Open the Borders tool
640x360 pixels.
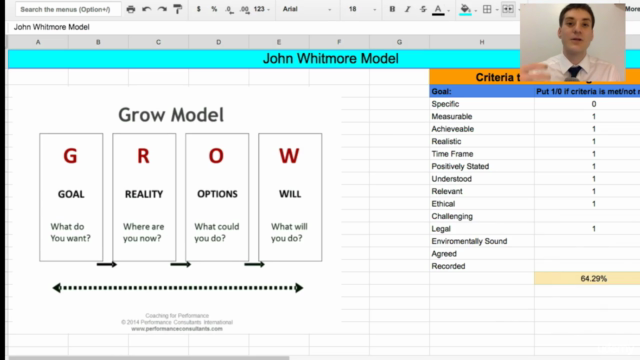[487, 9]
